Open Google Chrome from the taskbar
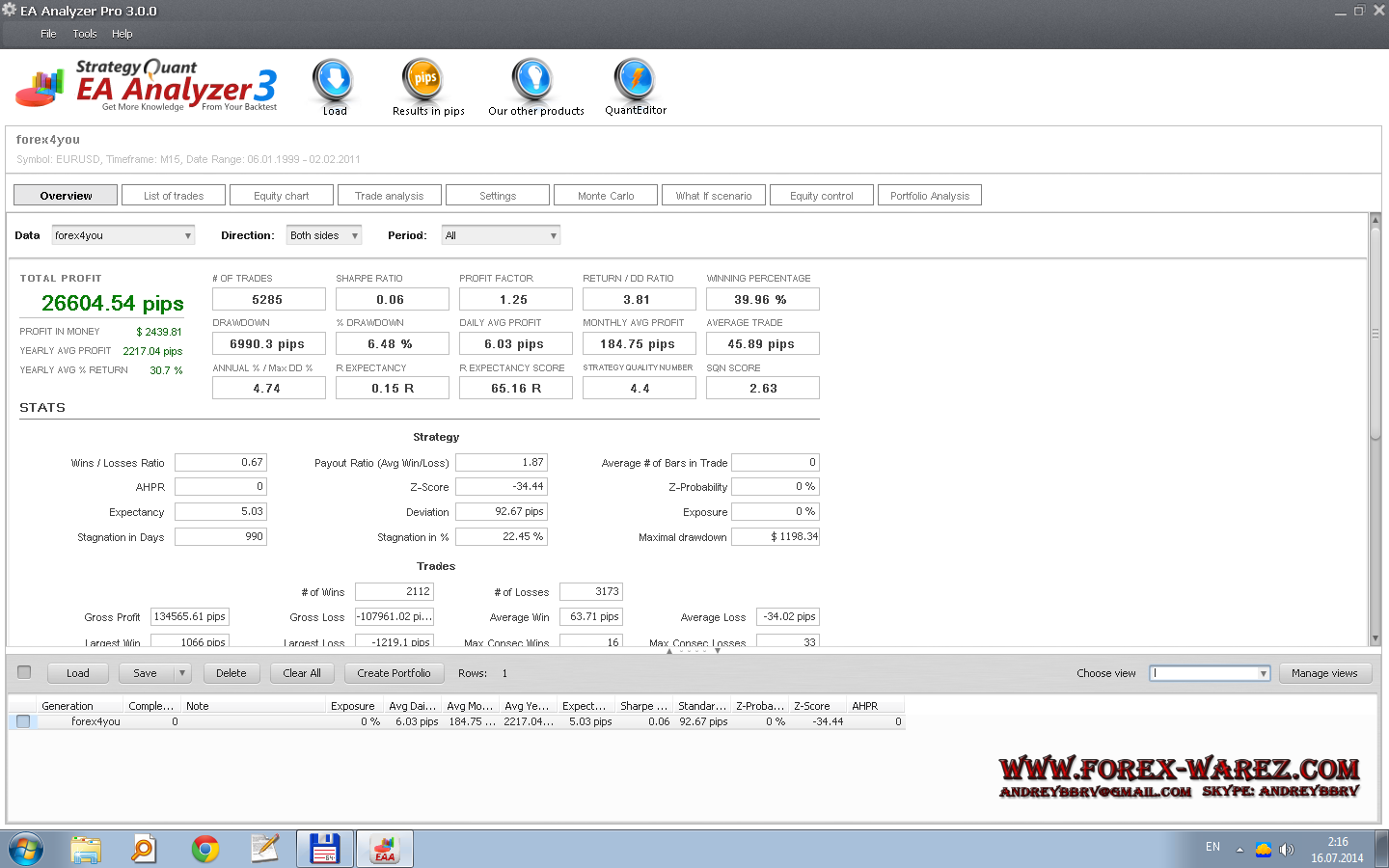 pyautogui.click(x=204, y=849)
